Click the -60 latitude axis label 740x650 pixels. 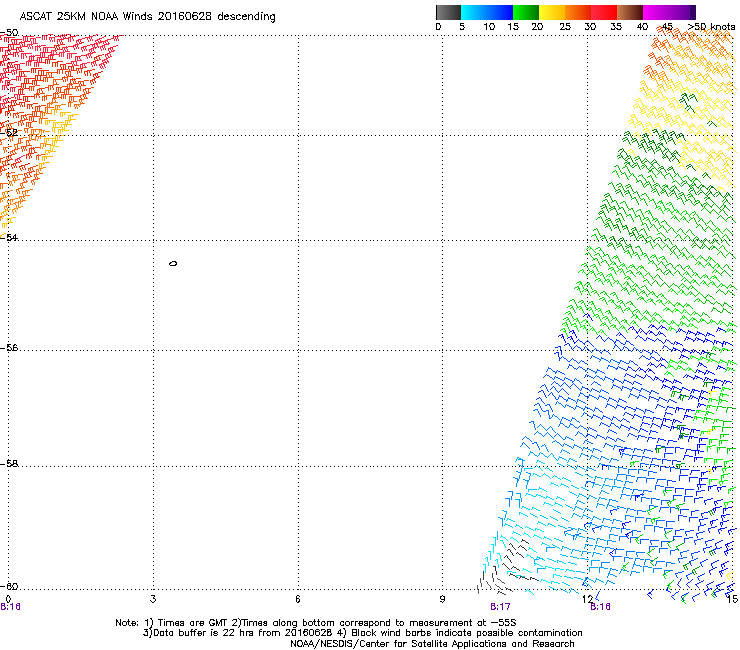(x=9, y=586)
